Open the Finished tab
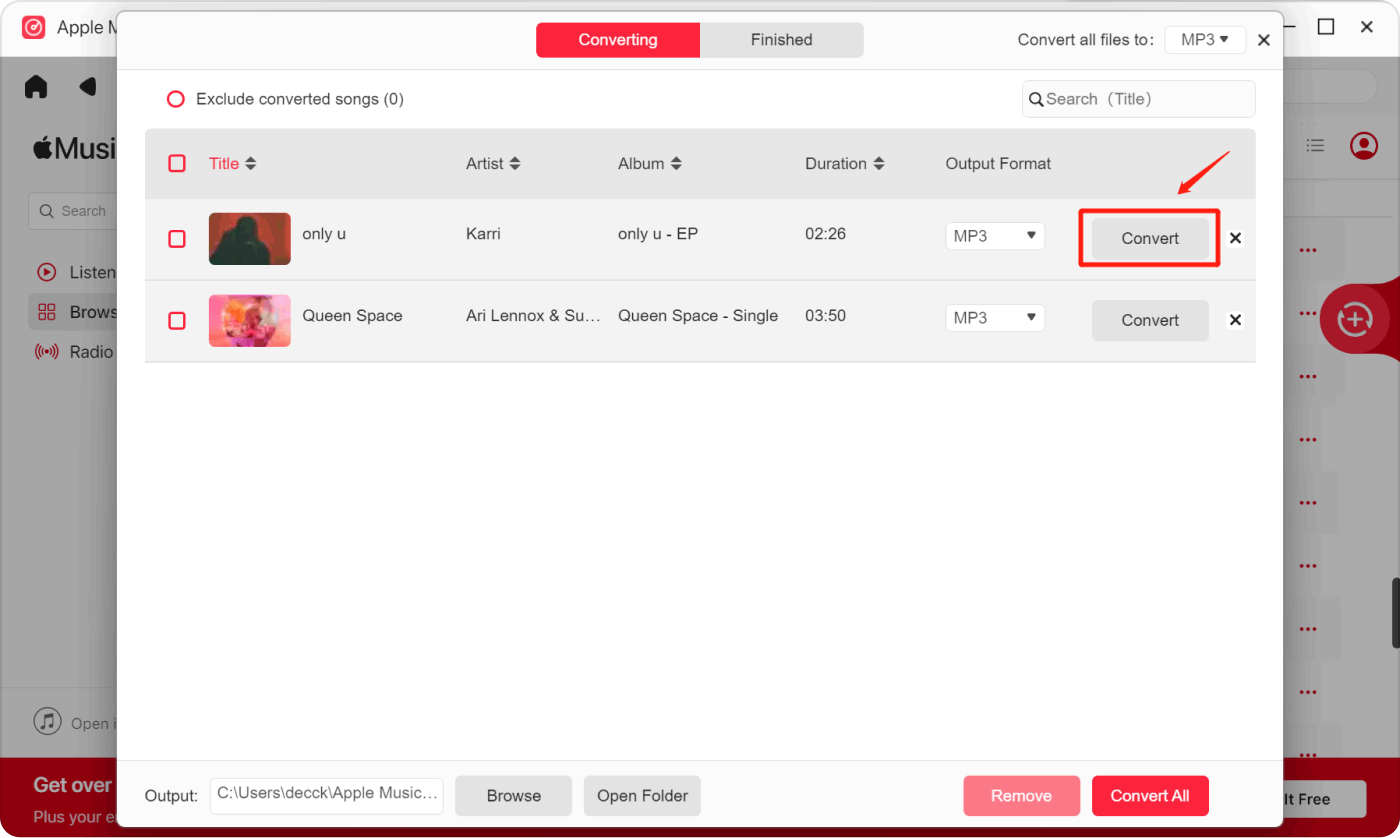 tap(781, 40)
